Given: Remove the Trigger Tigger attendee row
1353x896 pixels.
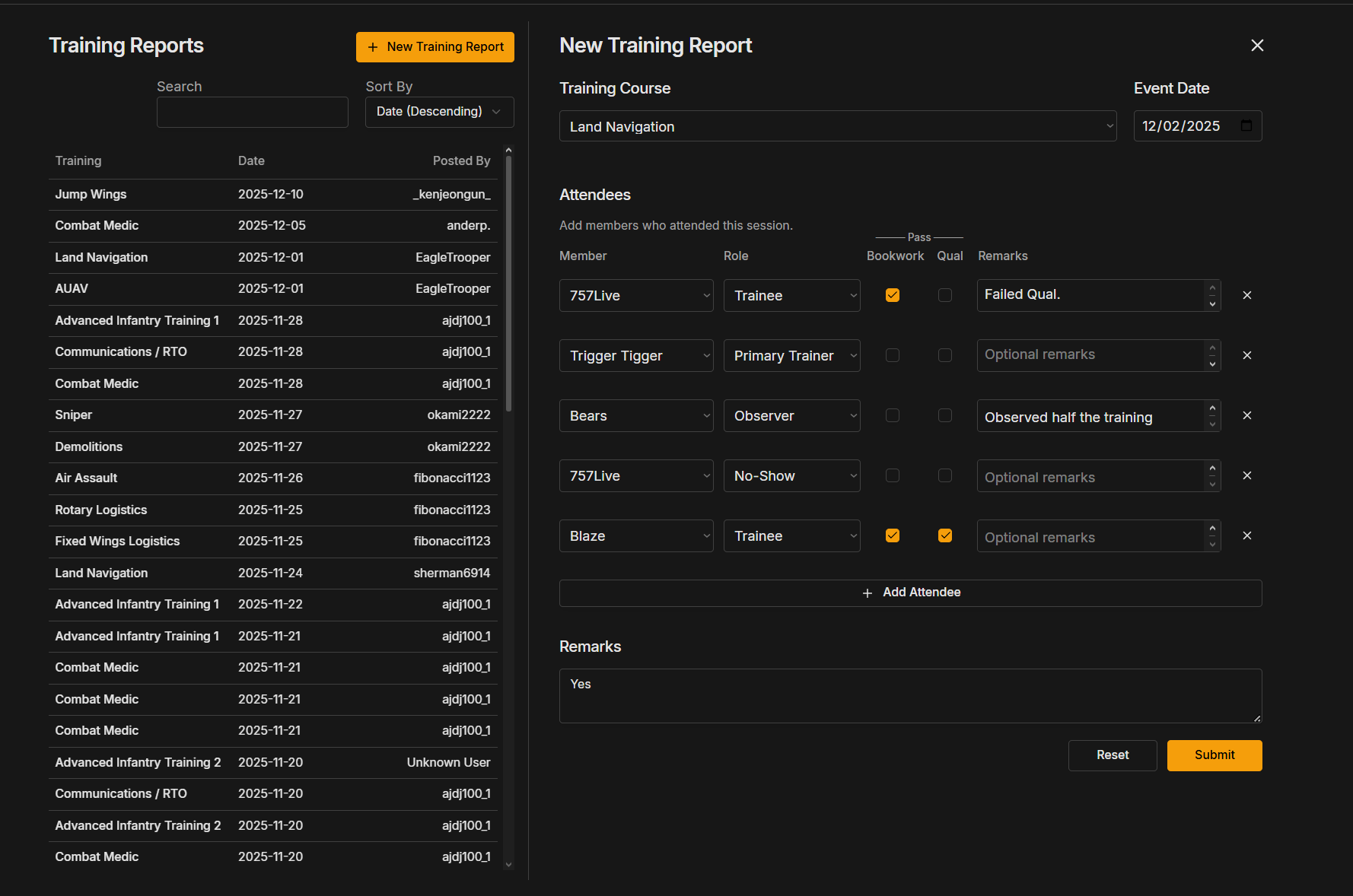Looking at the screenshot, I should pos(1246,355).
